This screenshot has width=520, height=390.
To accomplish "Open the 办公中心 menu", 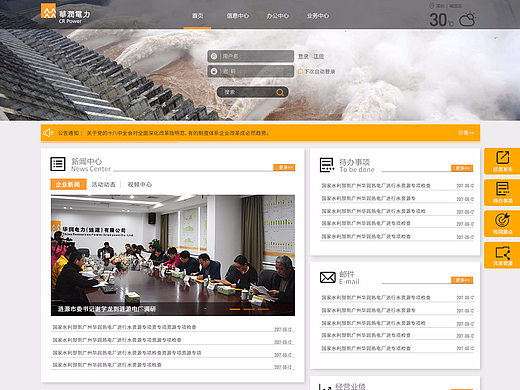I will click(x=278, y=16).
